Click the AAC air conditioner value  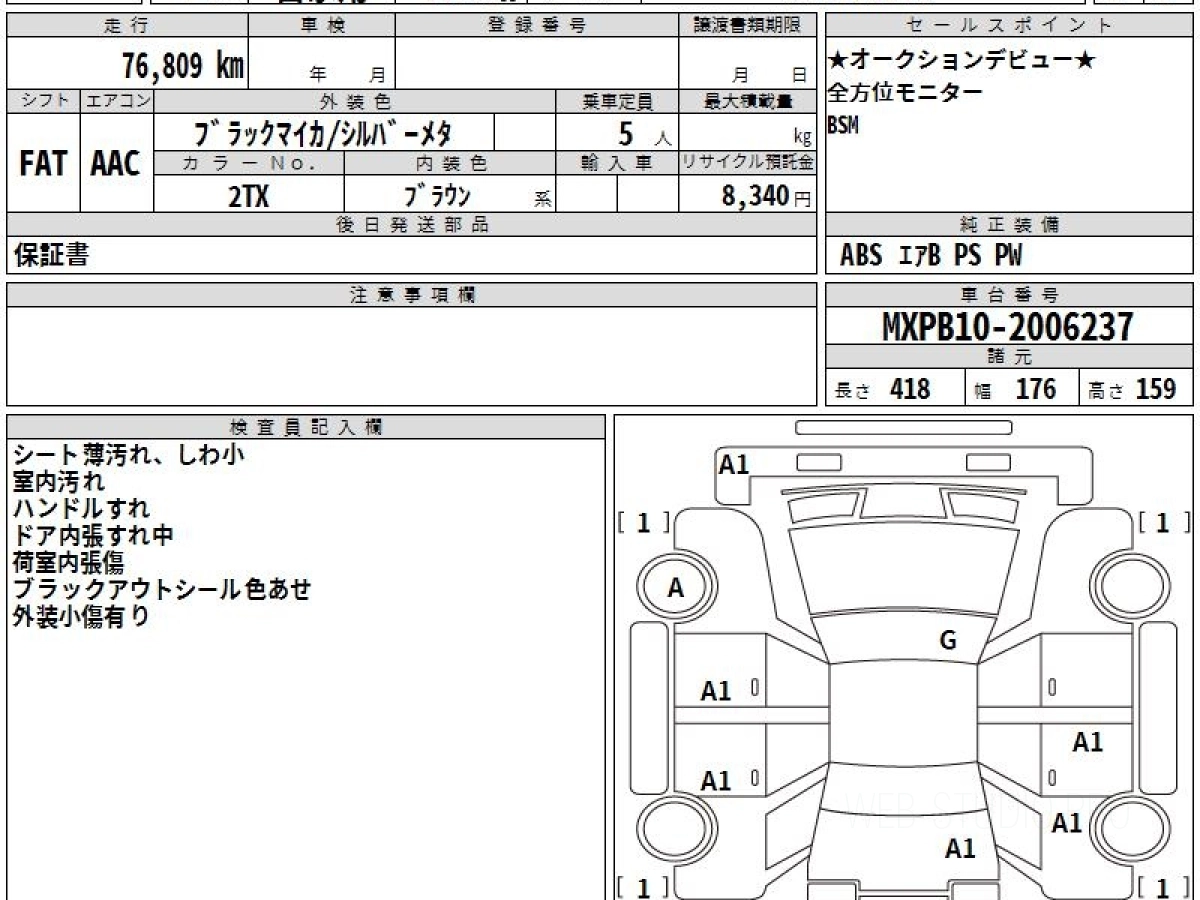116,164
